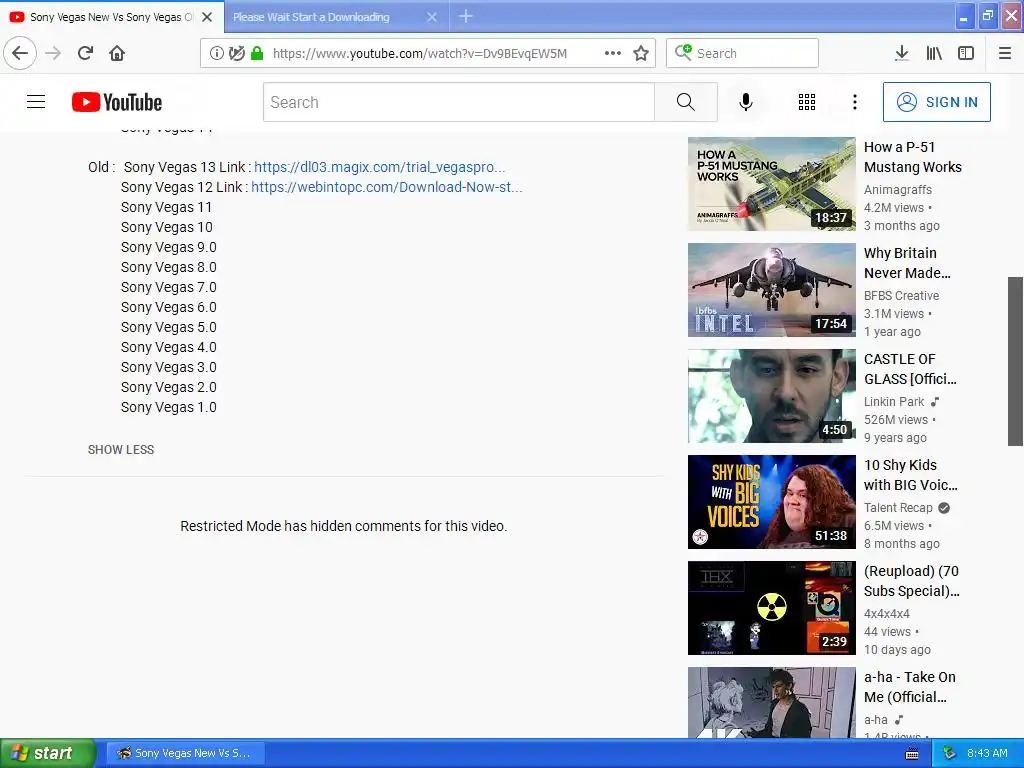Click SHOW LESS under the description

point(121,450)
